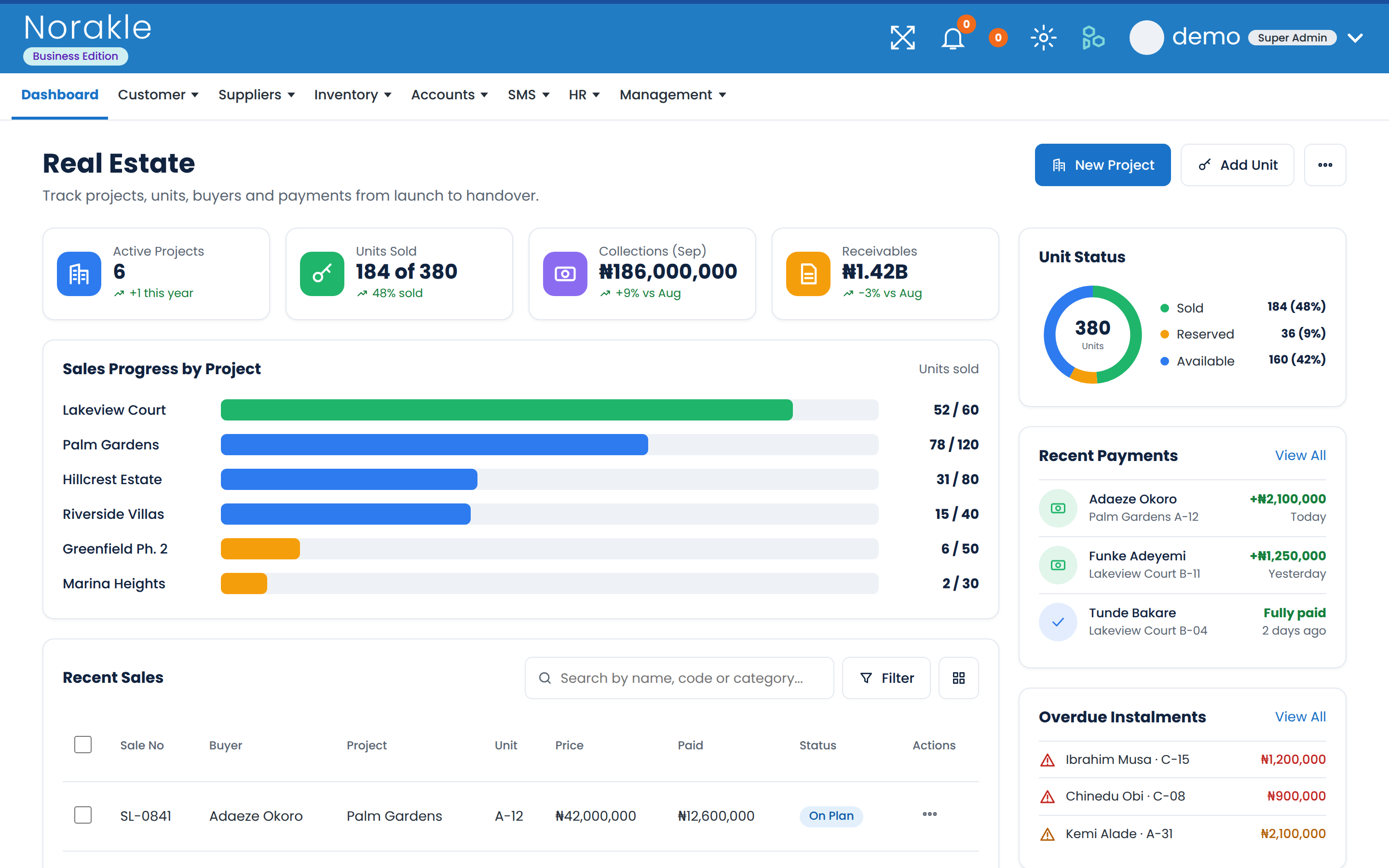View all Recent Payments
This screenshot has width=1389, height=868.
pyautogui.click(x=1300, y=455)
